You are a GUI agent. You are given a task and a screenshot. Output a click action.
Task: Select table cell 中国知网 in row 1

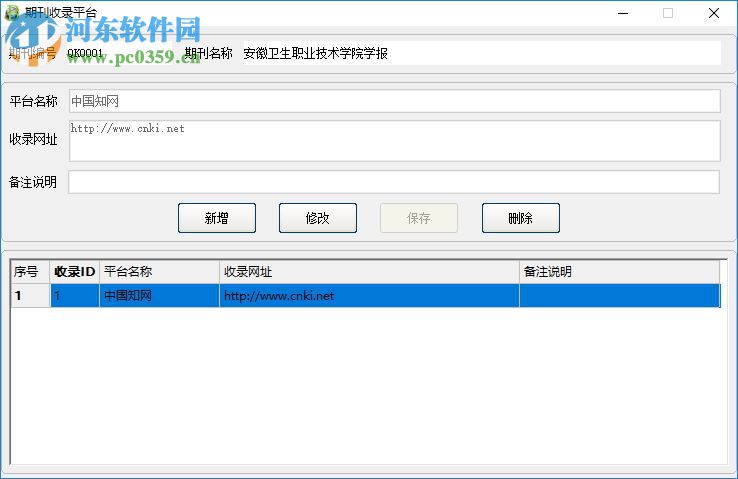click(159, 295)
